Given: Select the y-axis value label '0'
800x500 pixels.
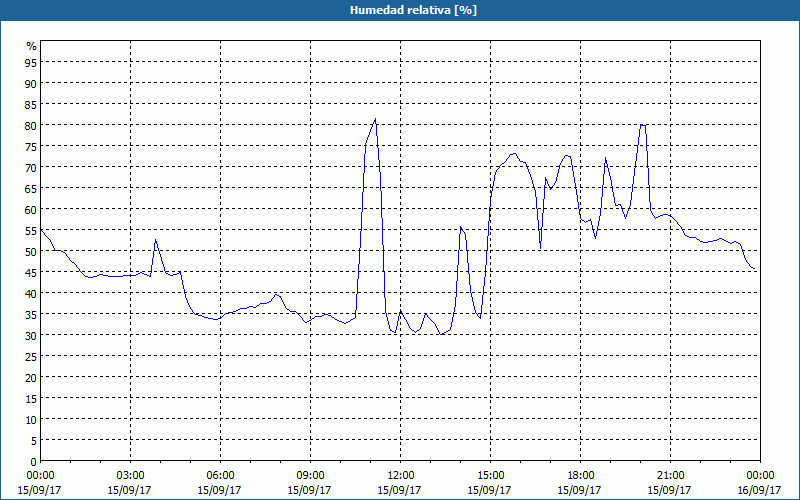Looking at the screenshot, I should click(34, 462).
